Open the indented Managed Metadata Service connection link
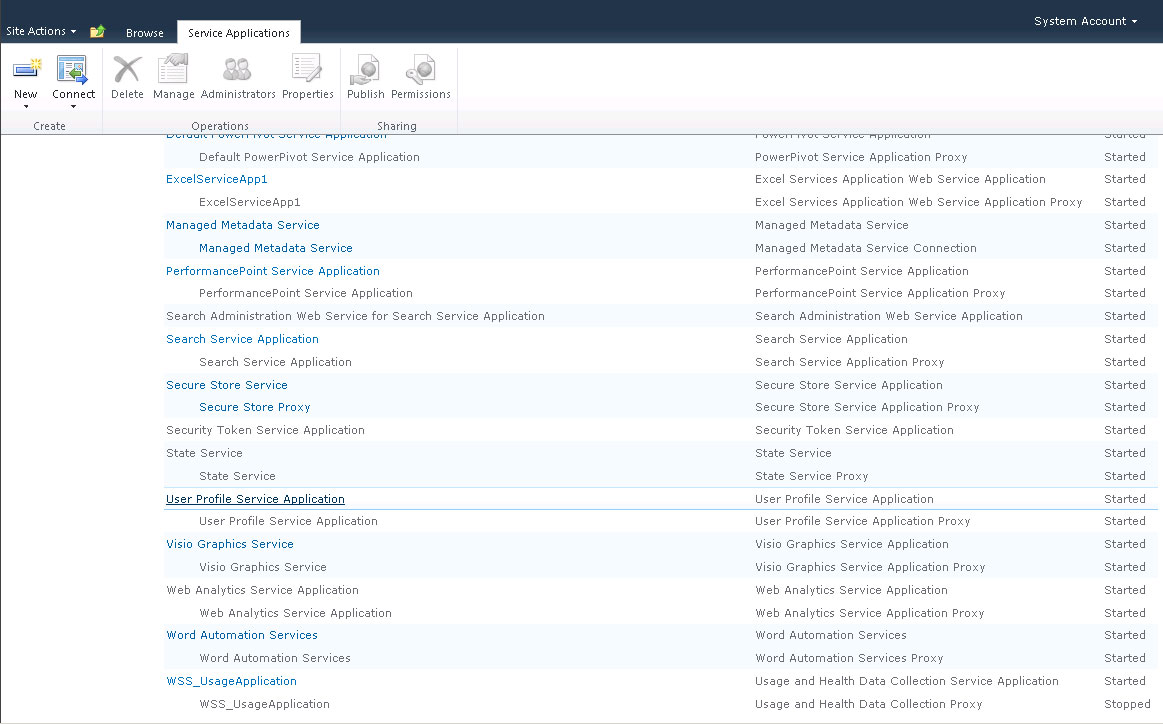The width and height of the screenshot is (1163, 724). pos(275,248)
